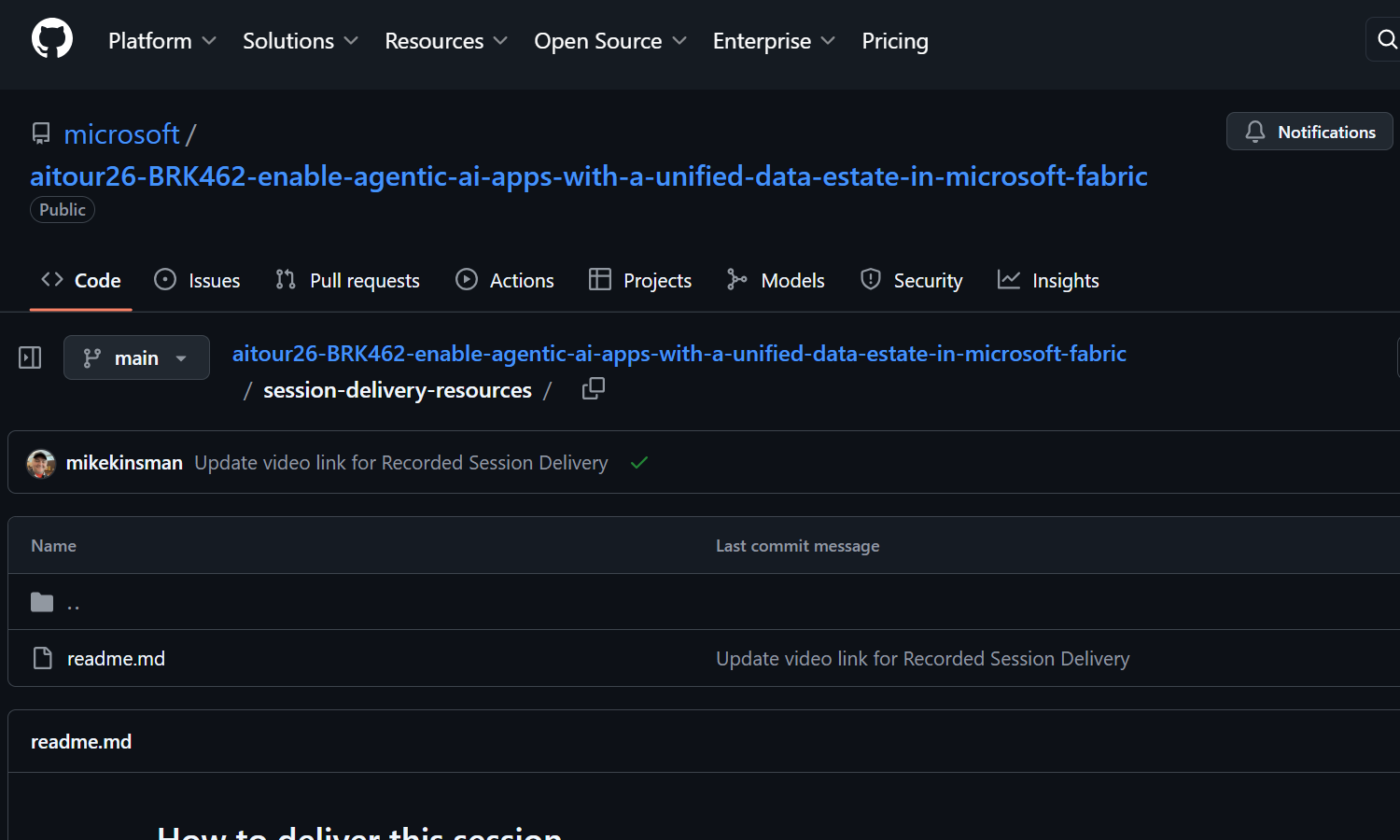Expand the Solutions menu
The width and height of the screenshot is (1400, 840).
pos(300,41)
